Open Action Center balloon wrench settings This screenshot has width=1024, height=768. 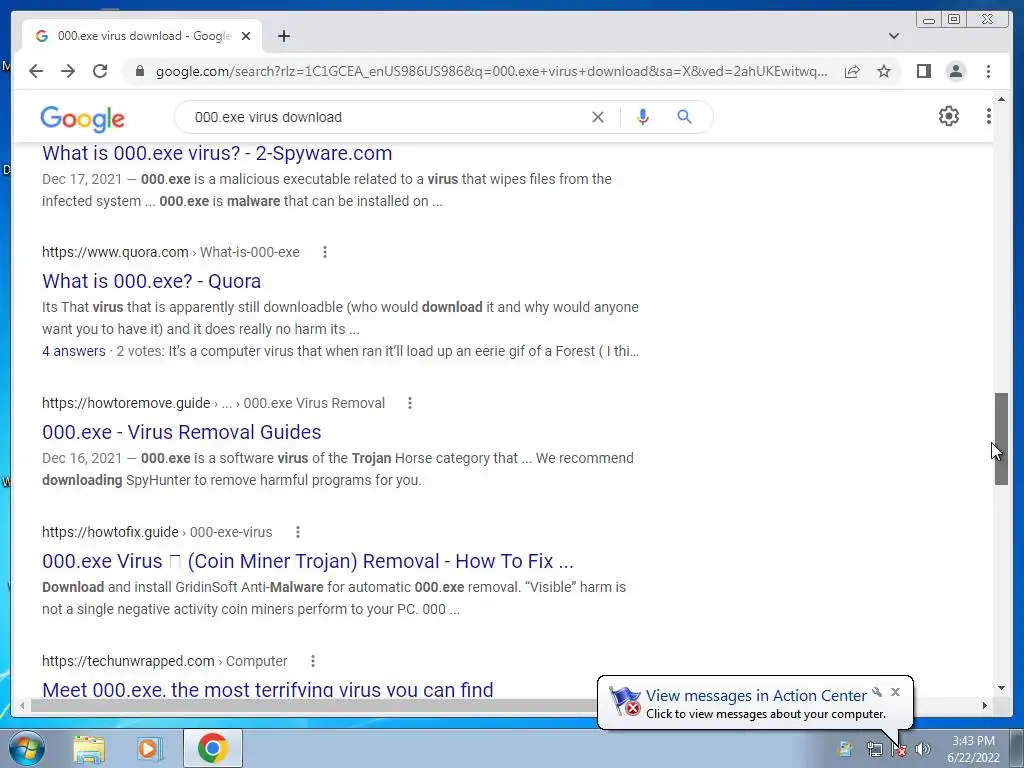coord(877,692)
